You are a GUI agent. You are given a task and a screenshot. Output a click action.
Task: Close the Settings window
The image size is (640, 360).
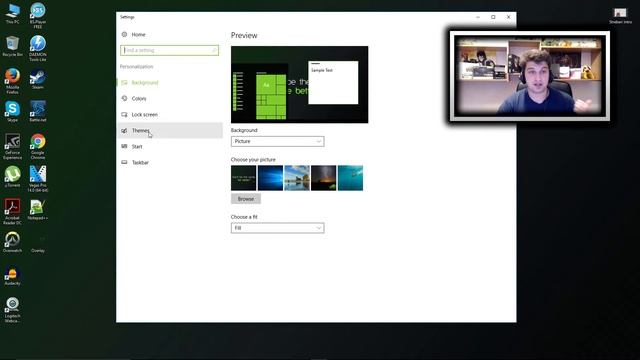coord(509,17)
